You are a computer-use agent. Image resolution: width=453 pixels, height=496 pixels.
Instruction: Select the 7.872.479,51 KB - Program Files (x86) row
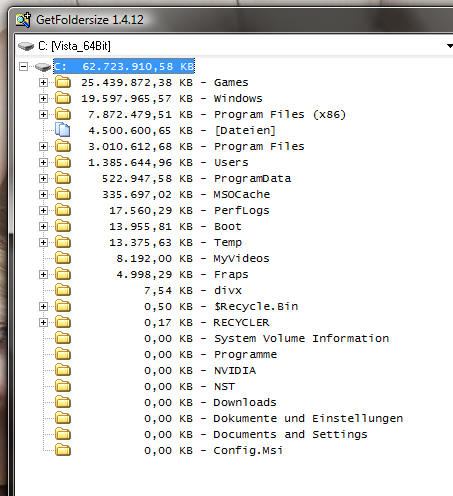(x=217, y=114)
